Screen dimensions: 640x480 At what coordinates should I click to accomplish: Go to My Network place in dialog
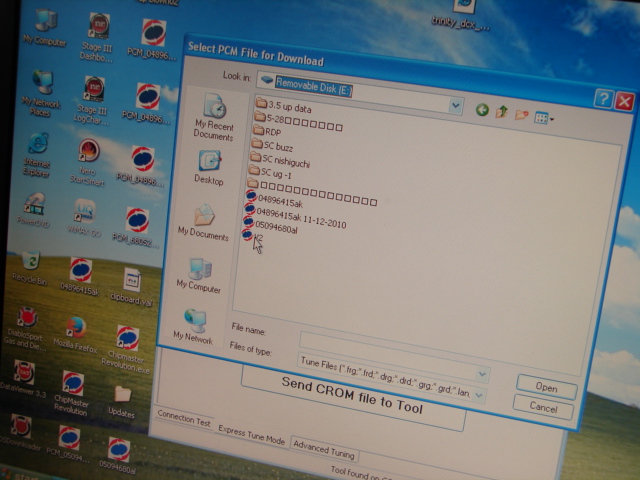[x=193, y=327]
